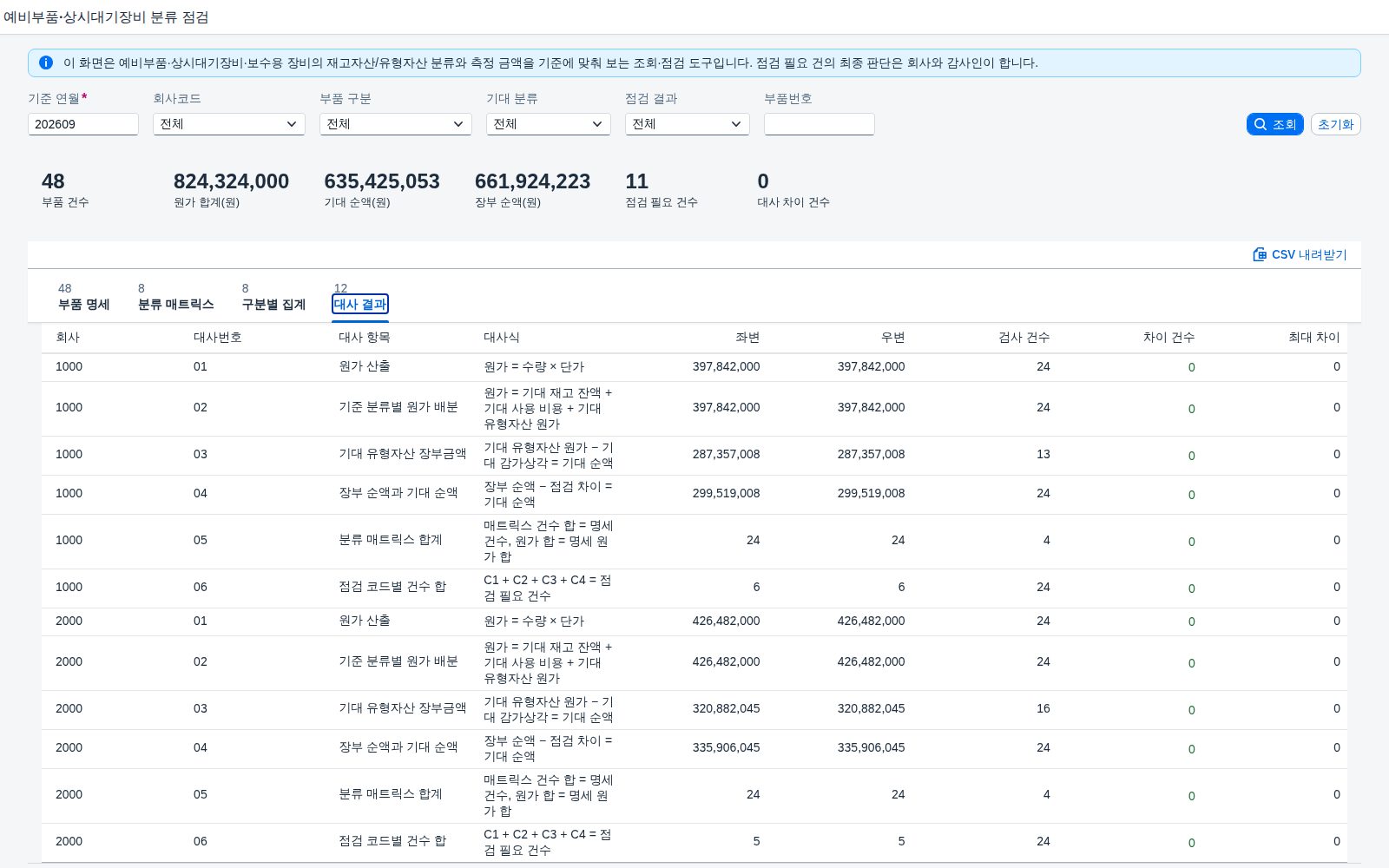
Task: Click 기준 분류별 원가 배분 for company 2000
Action: click(x=398, y=661)
